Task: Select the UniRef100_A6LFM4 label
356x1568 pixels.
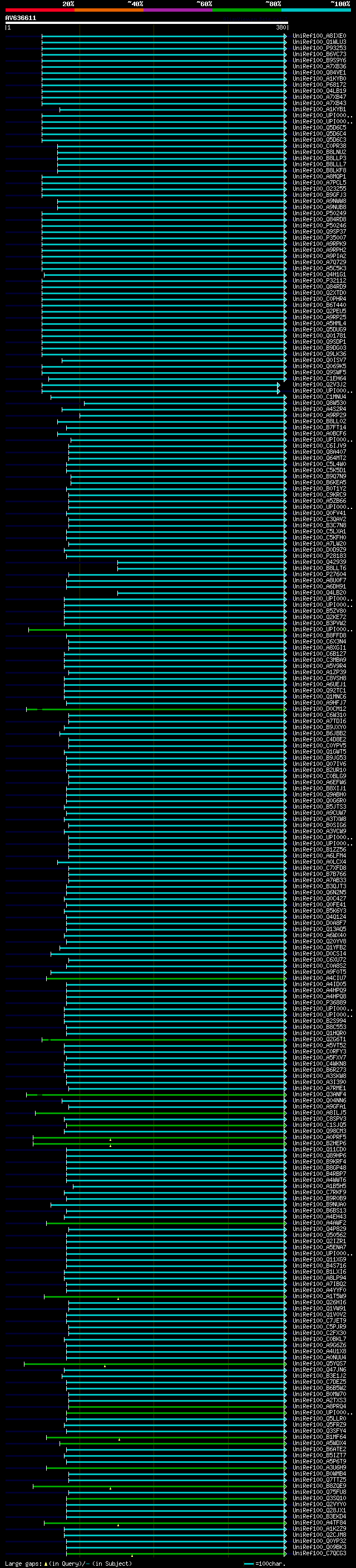Action: (319, 856)
